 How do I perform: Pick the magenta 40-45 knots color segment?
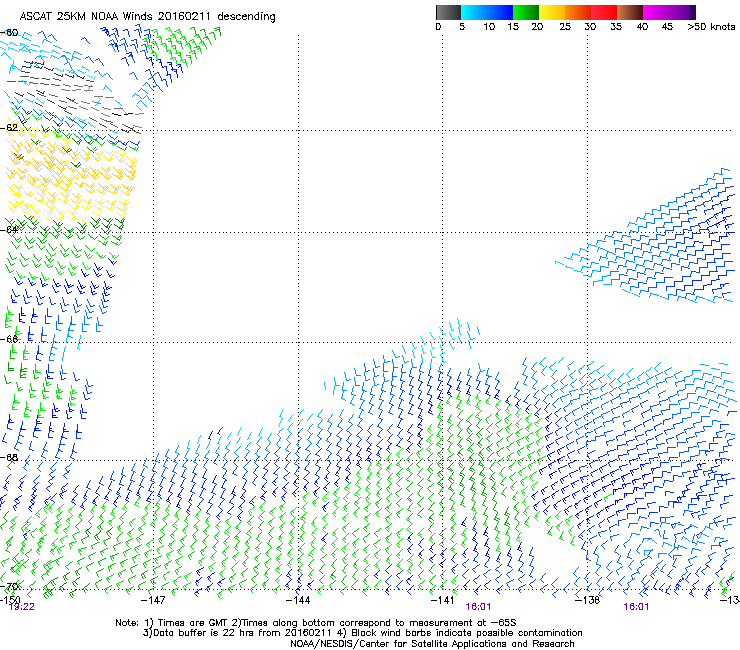[656, 12]
